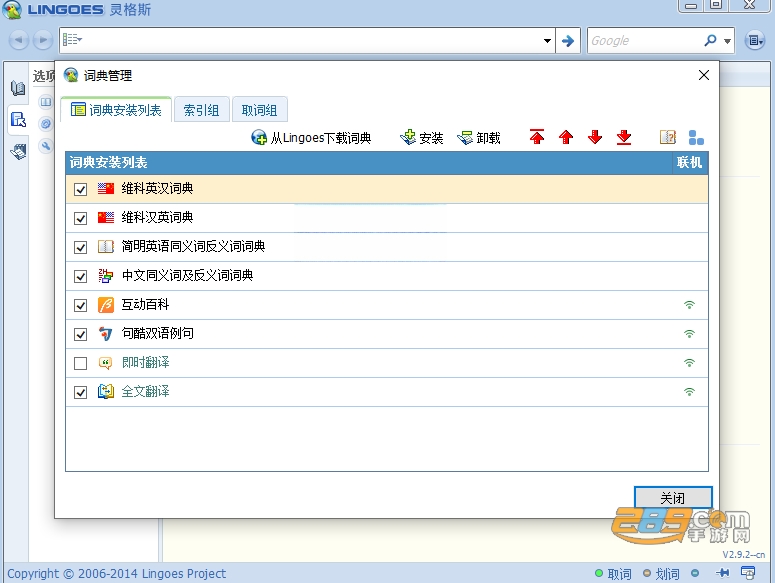Screen dimensions: 775x583
Task: Move selected dictionary up one position
Action: point(566,137)
